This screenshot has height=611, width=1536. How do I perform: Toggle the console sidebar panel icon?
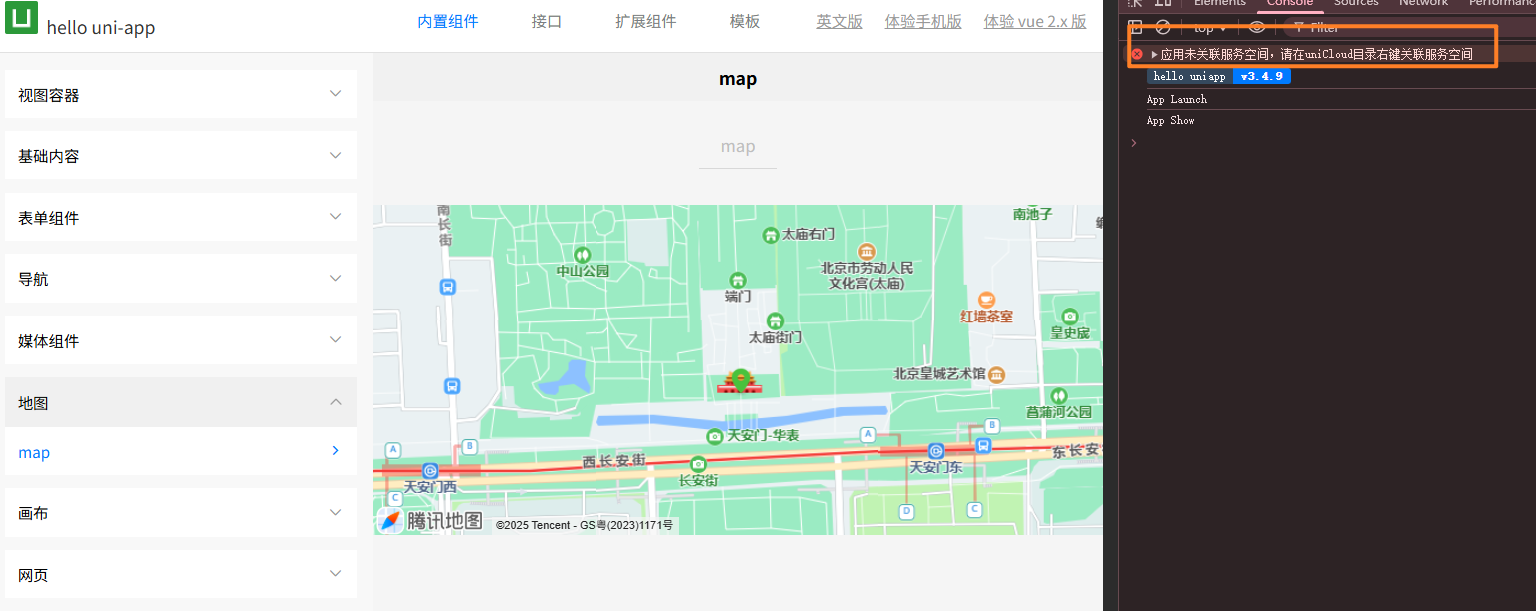[x=1135, y=28]
